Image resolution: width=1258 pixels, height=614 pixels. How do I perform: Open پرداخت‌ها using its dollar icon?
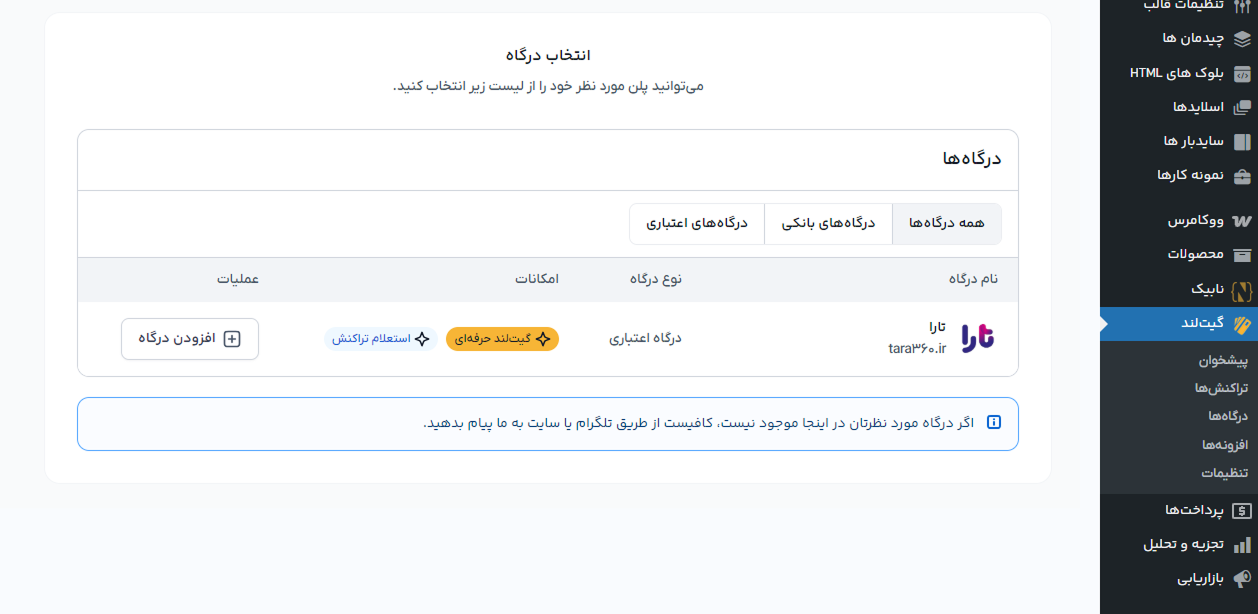click(x=1242, y=510)
